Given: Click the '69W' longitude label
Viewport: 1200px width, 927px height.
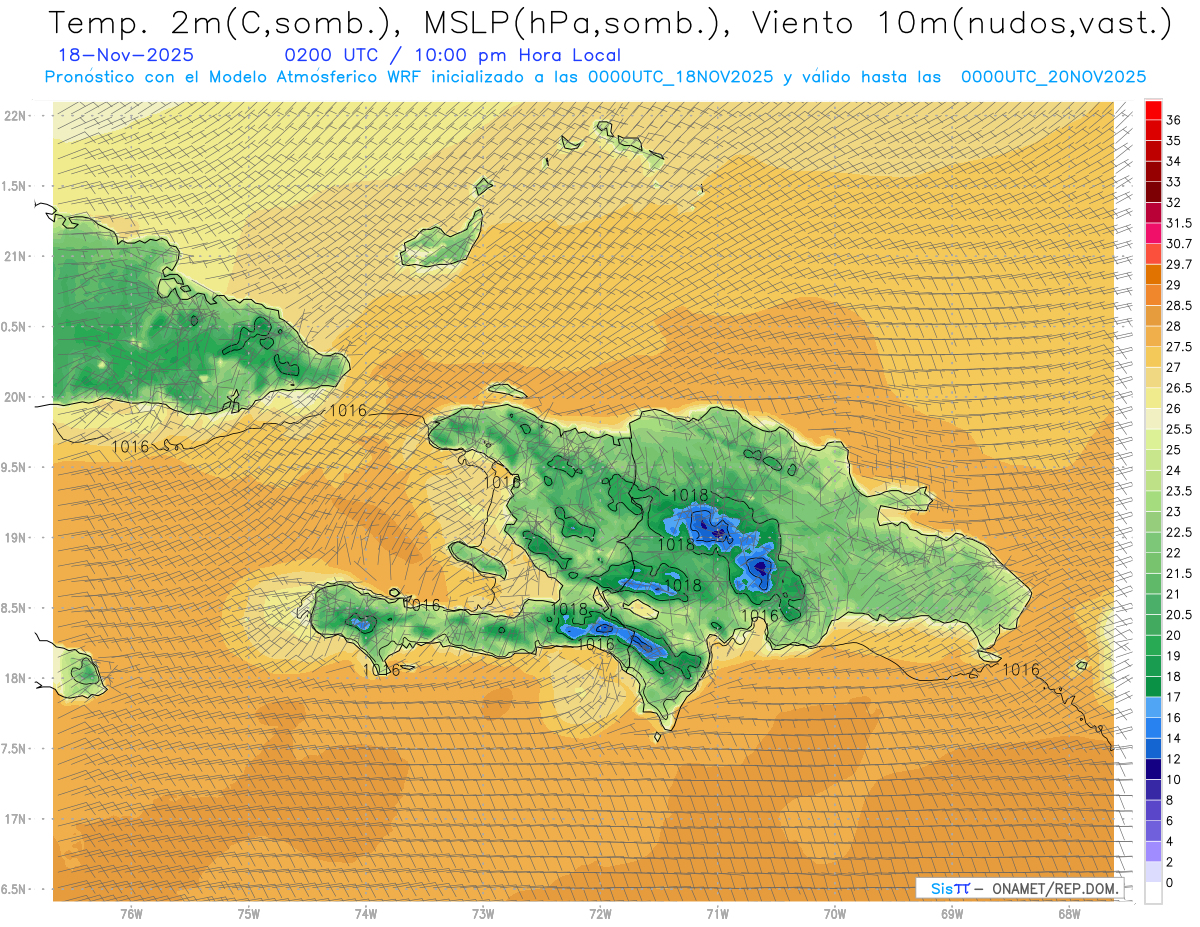Looking at the screenshot, I should pyautogui.click(x=952, y=914).
